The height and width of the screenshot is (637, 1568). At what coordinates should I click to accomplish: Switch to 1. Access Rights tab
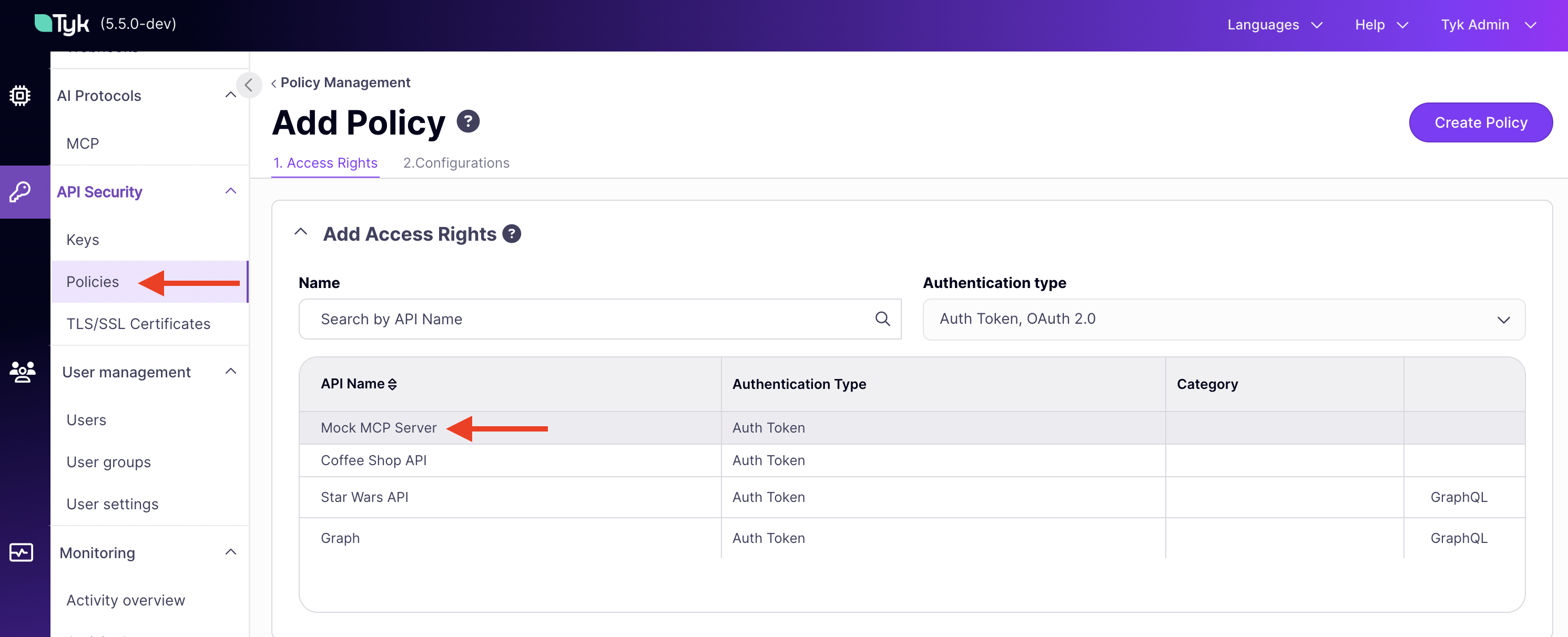pyautogui.click(x=325, y=163)
